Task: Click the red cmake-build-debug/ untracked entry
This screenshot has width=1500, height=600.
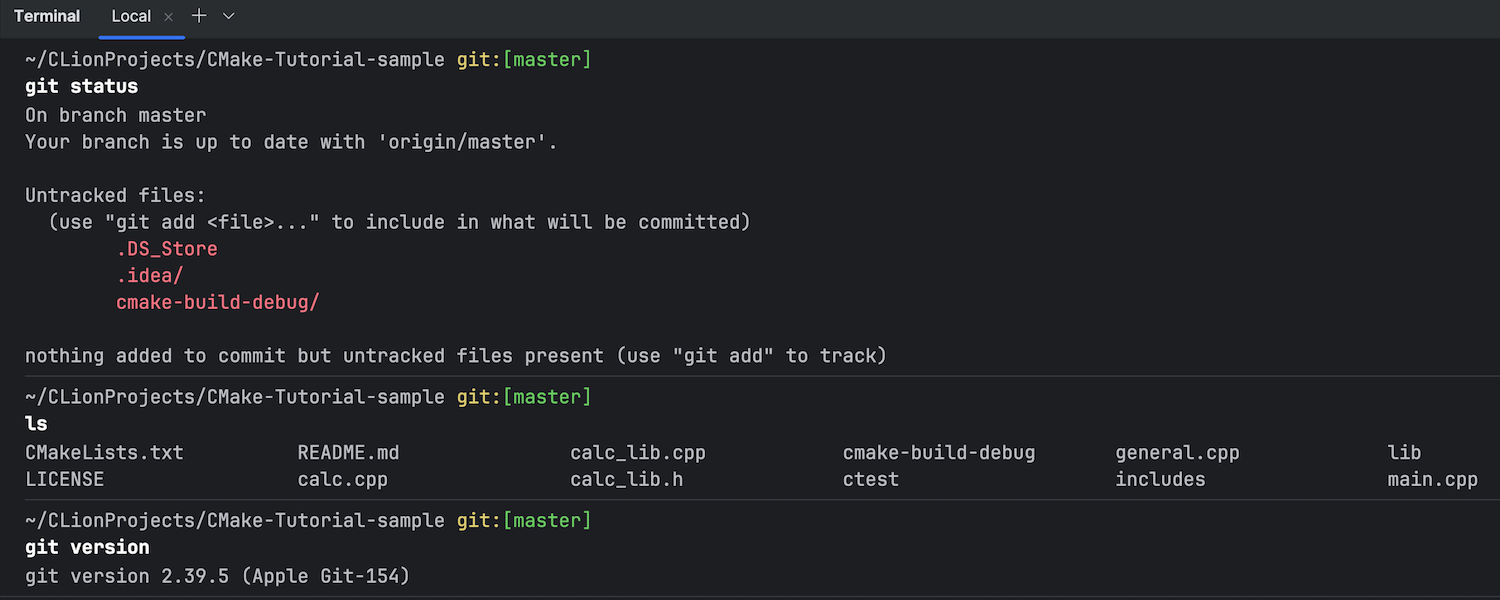Action: 218,302
